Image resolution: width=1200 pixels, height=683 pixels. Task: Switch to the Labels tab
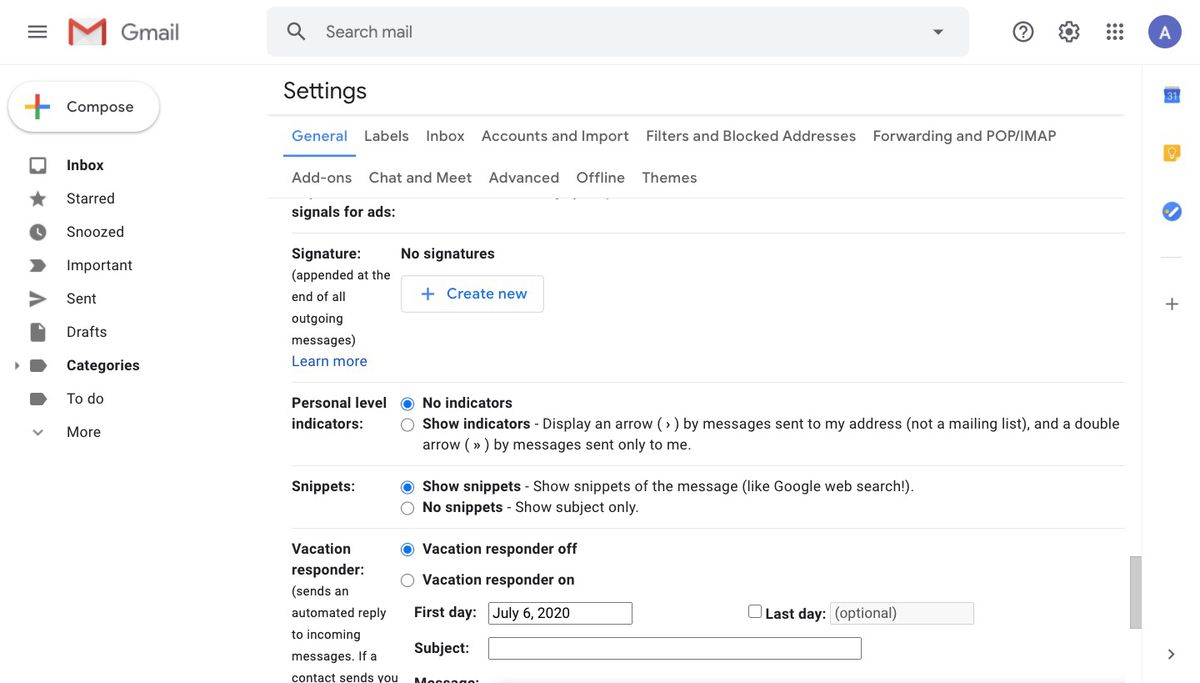[386, 136]
